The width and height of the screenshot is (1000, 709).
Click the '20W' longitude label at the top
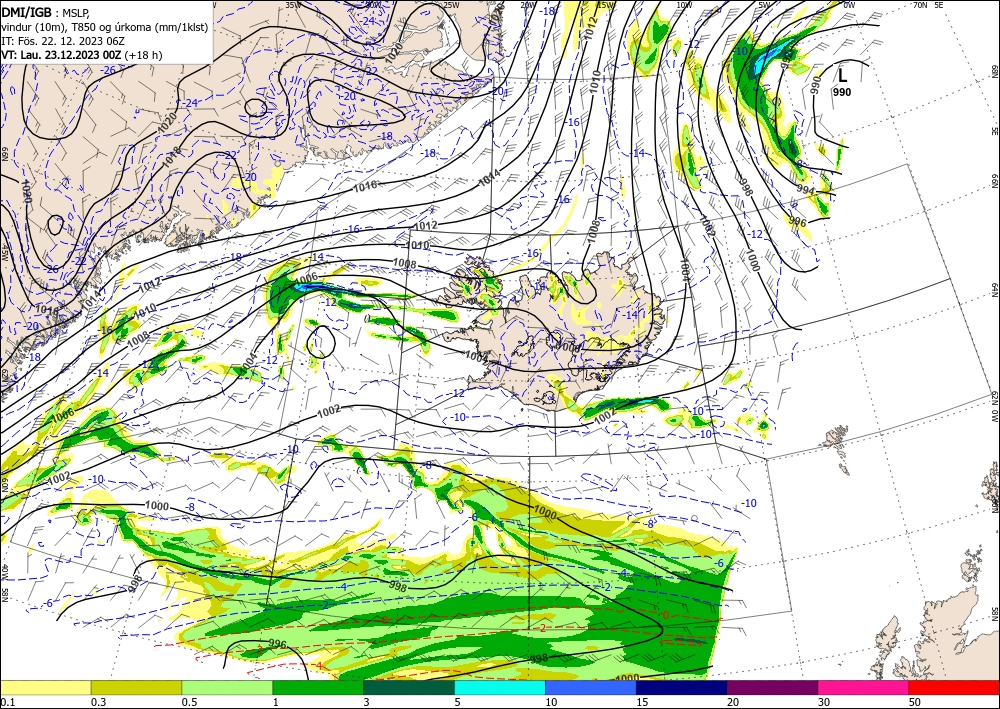pyautogui.click(x=527, y=5)
